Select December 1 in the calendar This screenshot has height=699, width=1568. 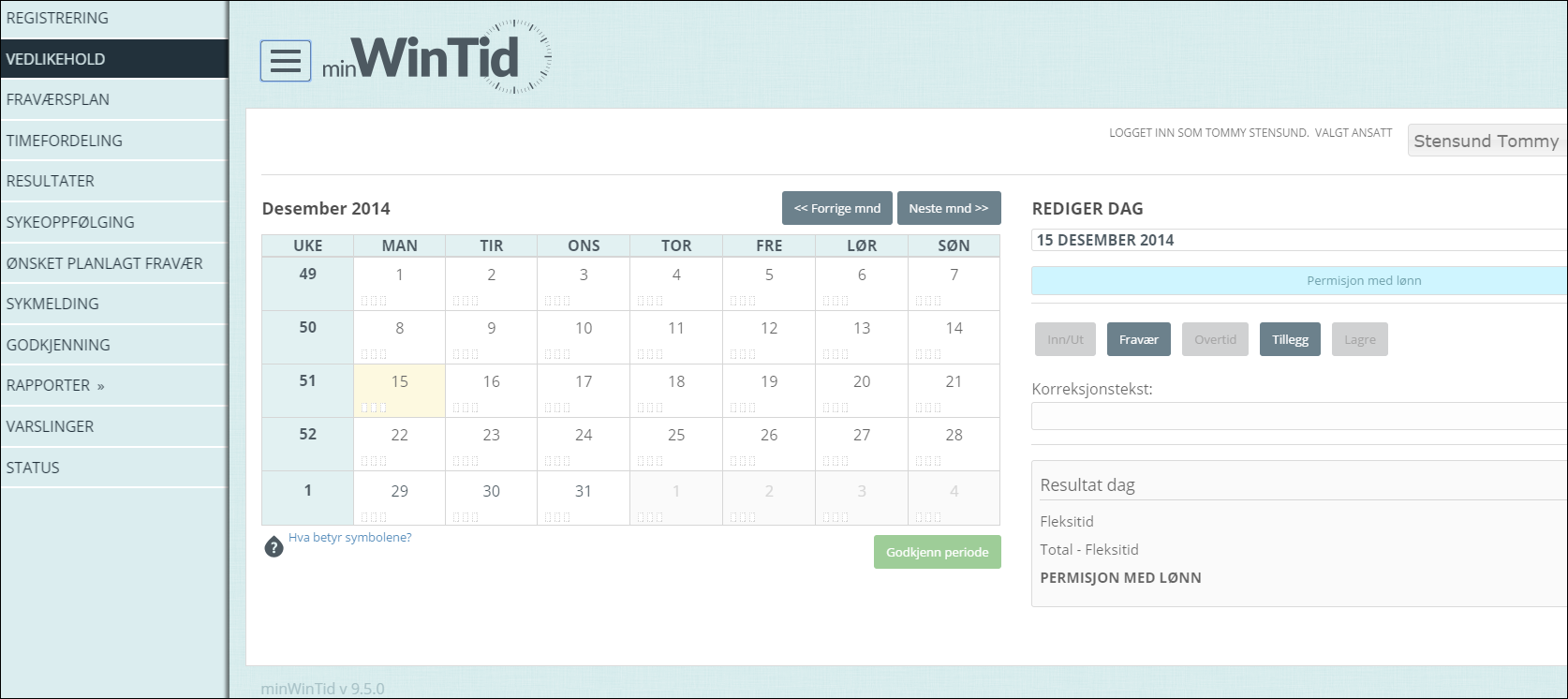tap(400, 284)
